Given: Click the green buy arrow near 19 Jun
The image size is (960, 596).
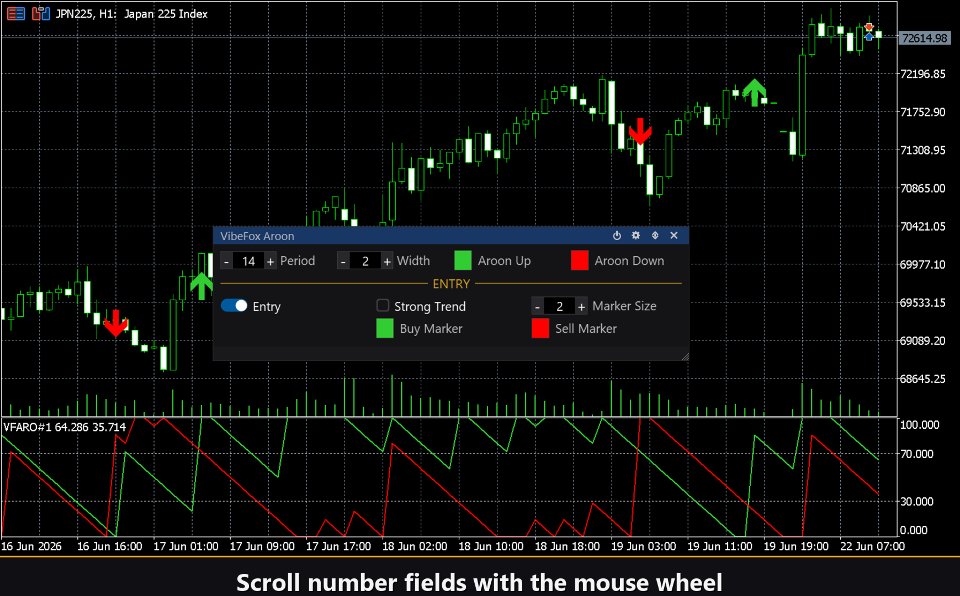Looking at the screenshot, I should click(x=754, y=92).
